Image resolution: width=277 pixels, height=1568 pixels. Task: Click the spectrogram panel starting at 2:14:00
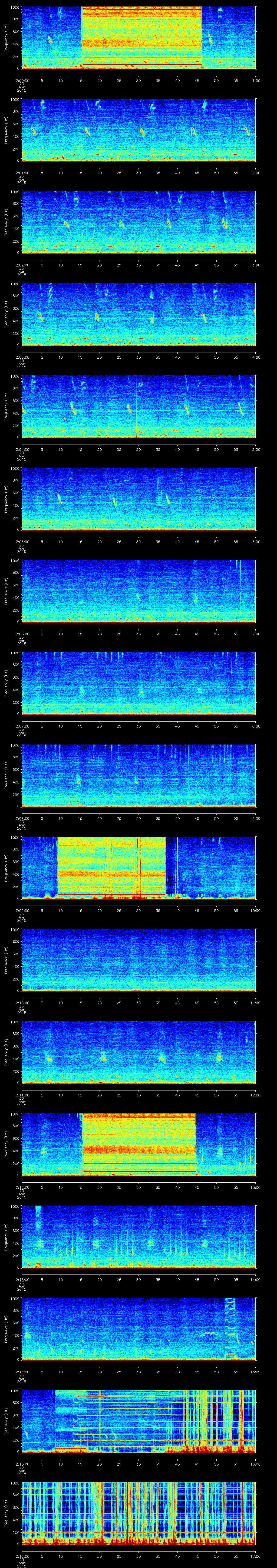click(x=138, y=1329)
